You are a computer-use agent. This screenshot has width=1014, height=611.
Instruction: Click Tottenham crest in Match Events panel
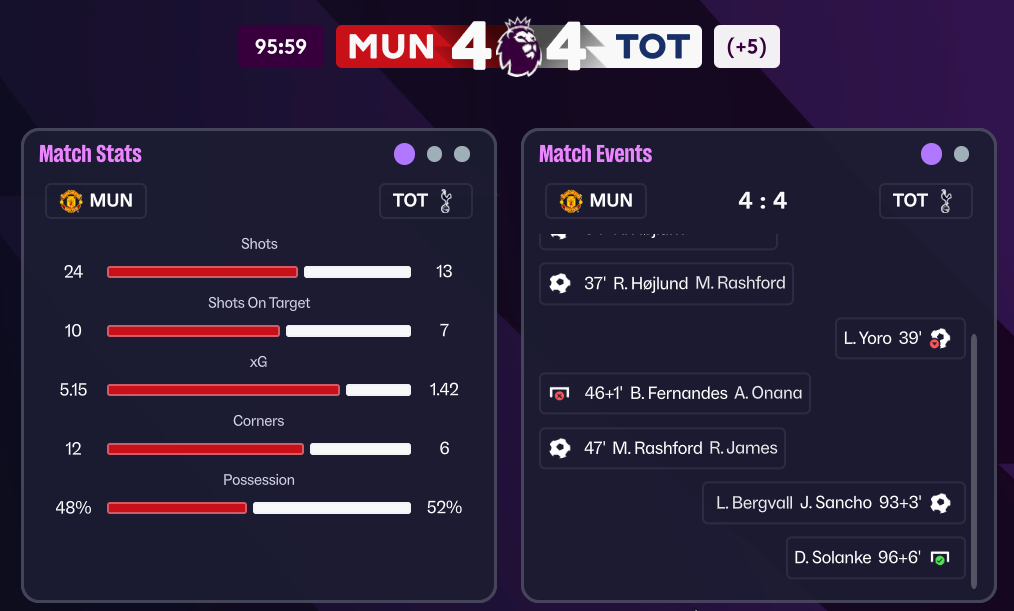tap(945, 201)
